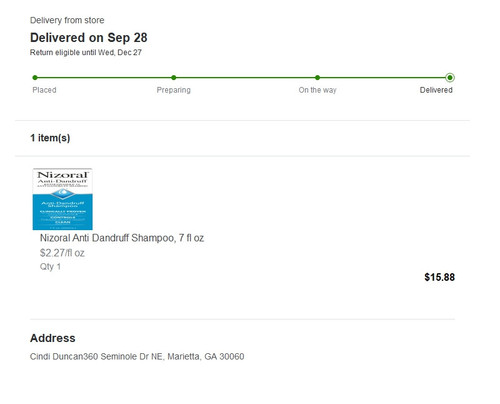Click the Delivered ring status icon
This screenshot has width=500, height=404.
coord(450,78)
